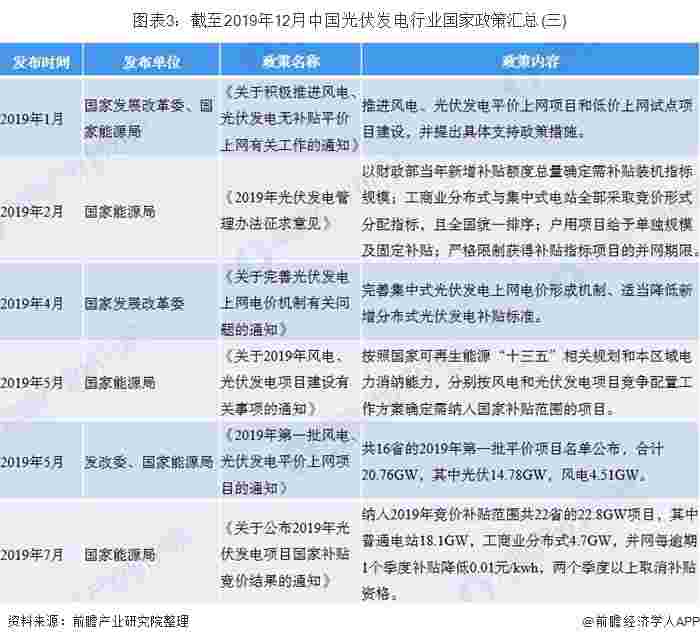This screenshot has width=700, height=642.
Task: Click the @前瞻经济学人APP credit text
Action: [x=640, y=621]
